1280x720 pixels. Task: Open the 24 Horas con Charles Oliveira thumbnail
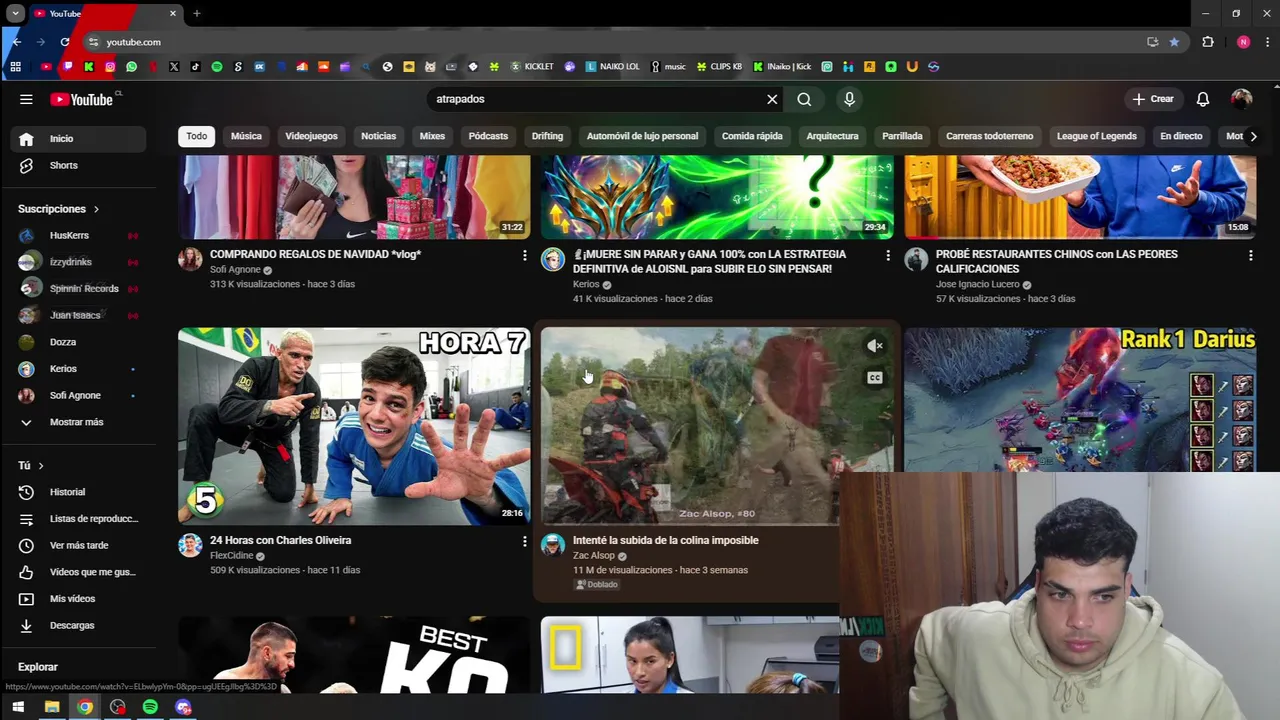[x=354, y=426]
